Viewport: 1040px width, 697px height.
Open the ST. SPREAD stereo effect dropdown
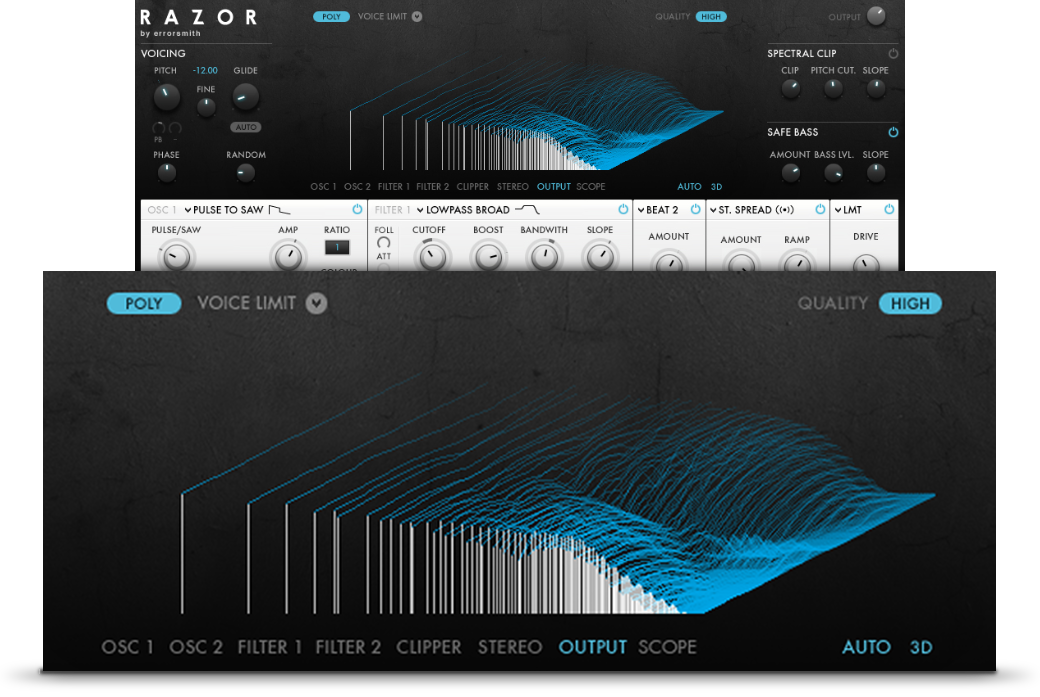741,210
